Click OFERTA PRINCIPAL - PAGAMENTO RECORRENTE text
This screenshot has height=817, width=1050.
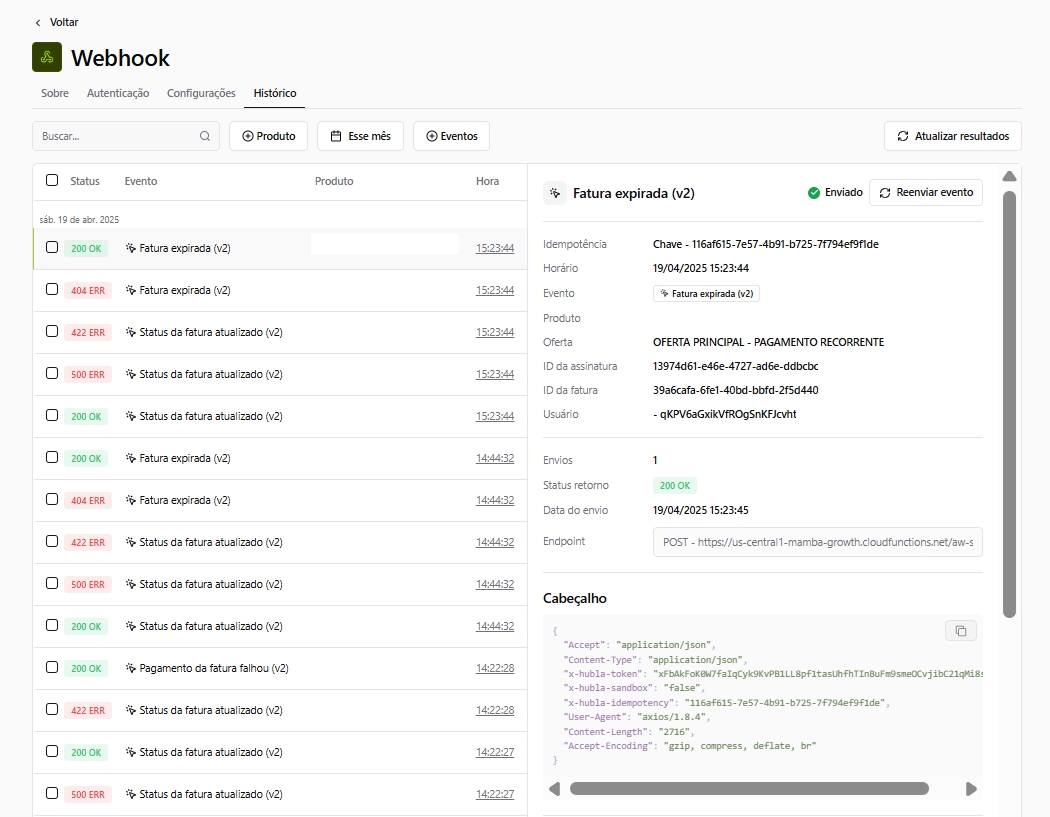(x=768, y=342)
